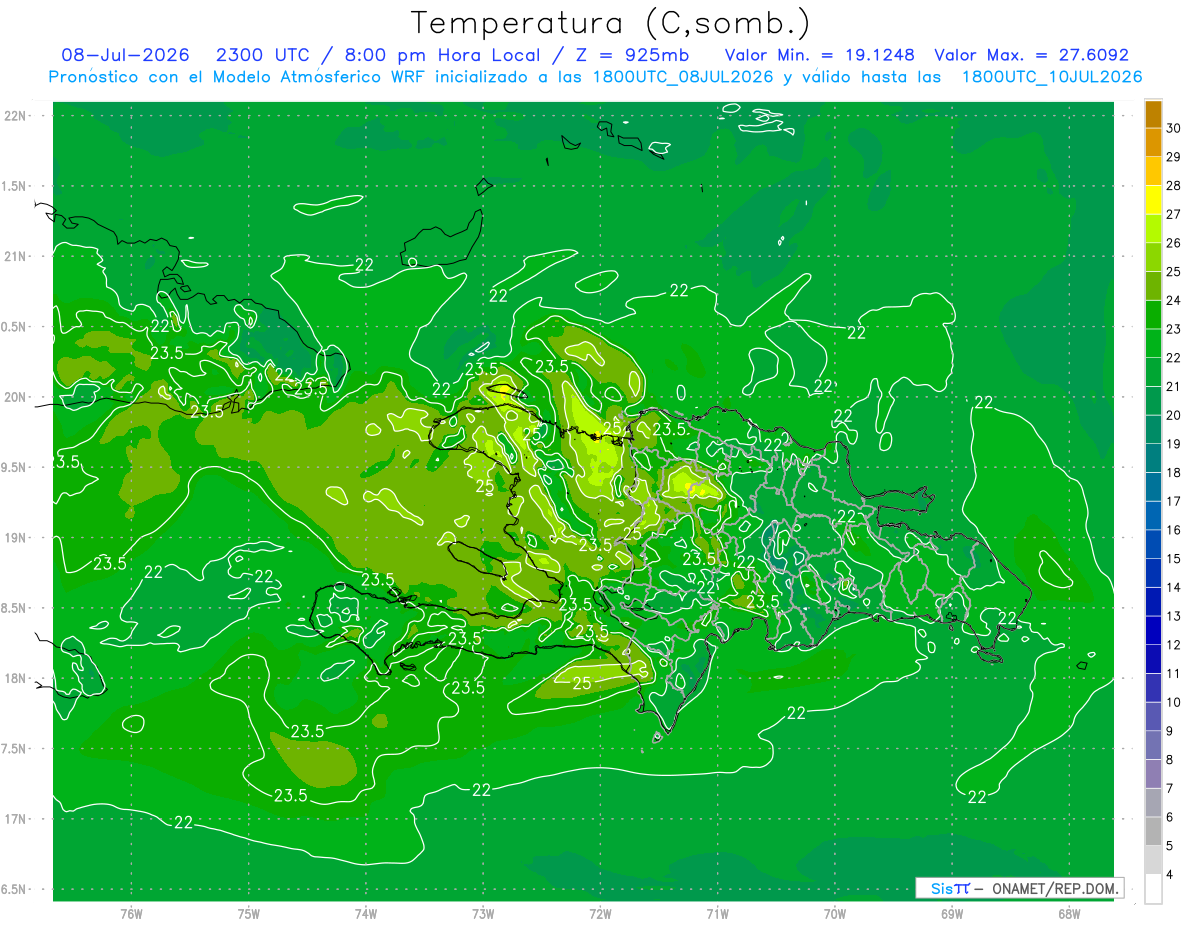Click 'Valor Min. = 19.1248'
The width and height of the screenshot is (1200, 927).
[819, 55]
